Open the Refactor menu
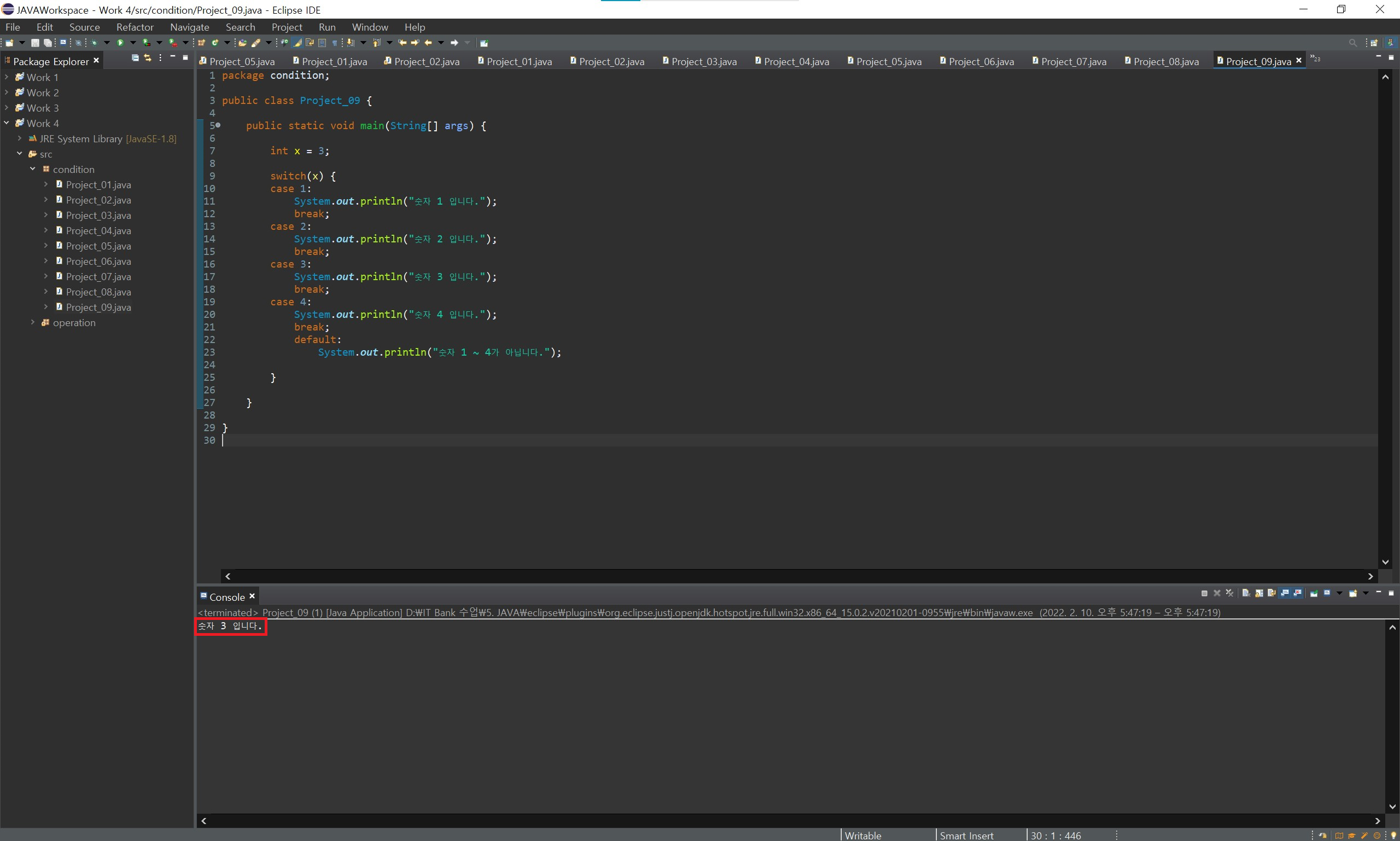The image size is (1400, 841). pyautogui.click(x=135, y=27)
